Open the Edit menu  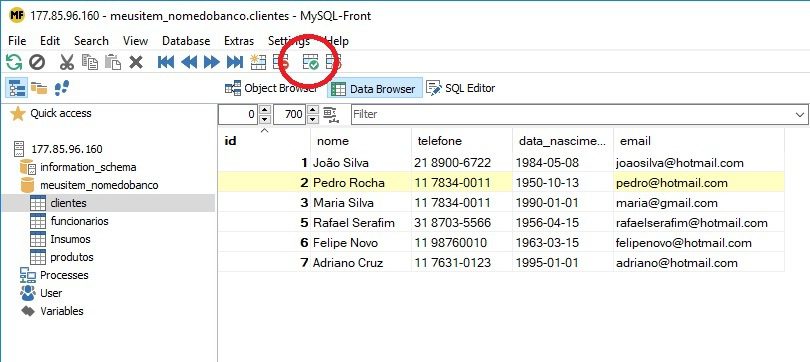coord(50,41)
